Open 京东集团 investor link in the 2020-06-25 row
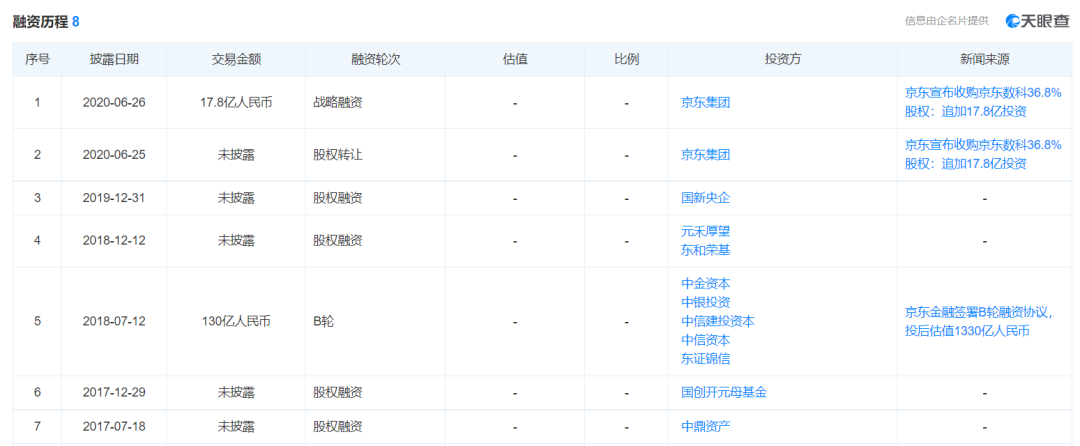 click(x=705, y=155)
